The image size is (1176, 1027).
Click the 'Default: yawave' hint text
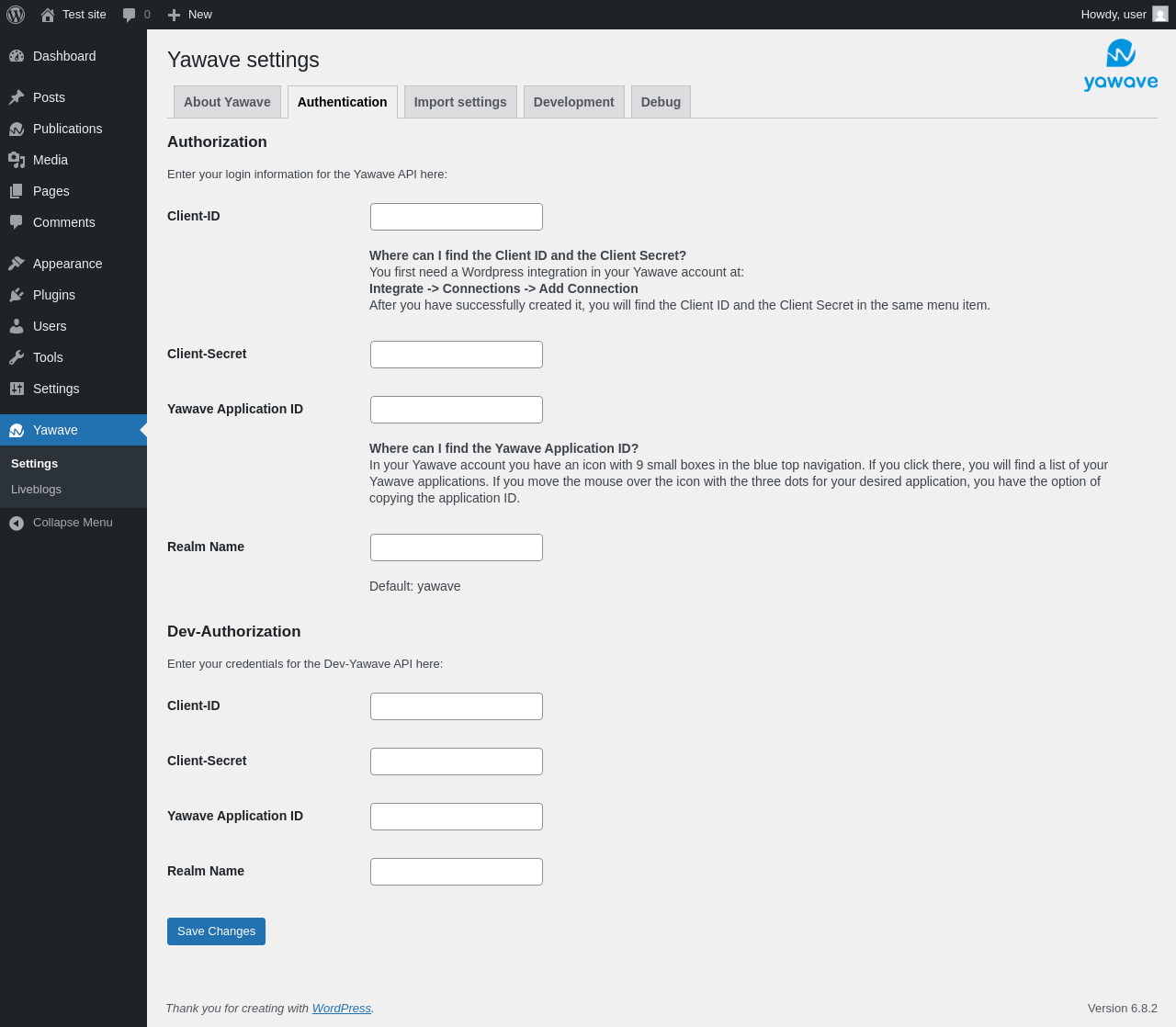415,586
